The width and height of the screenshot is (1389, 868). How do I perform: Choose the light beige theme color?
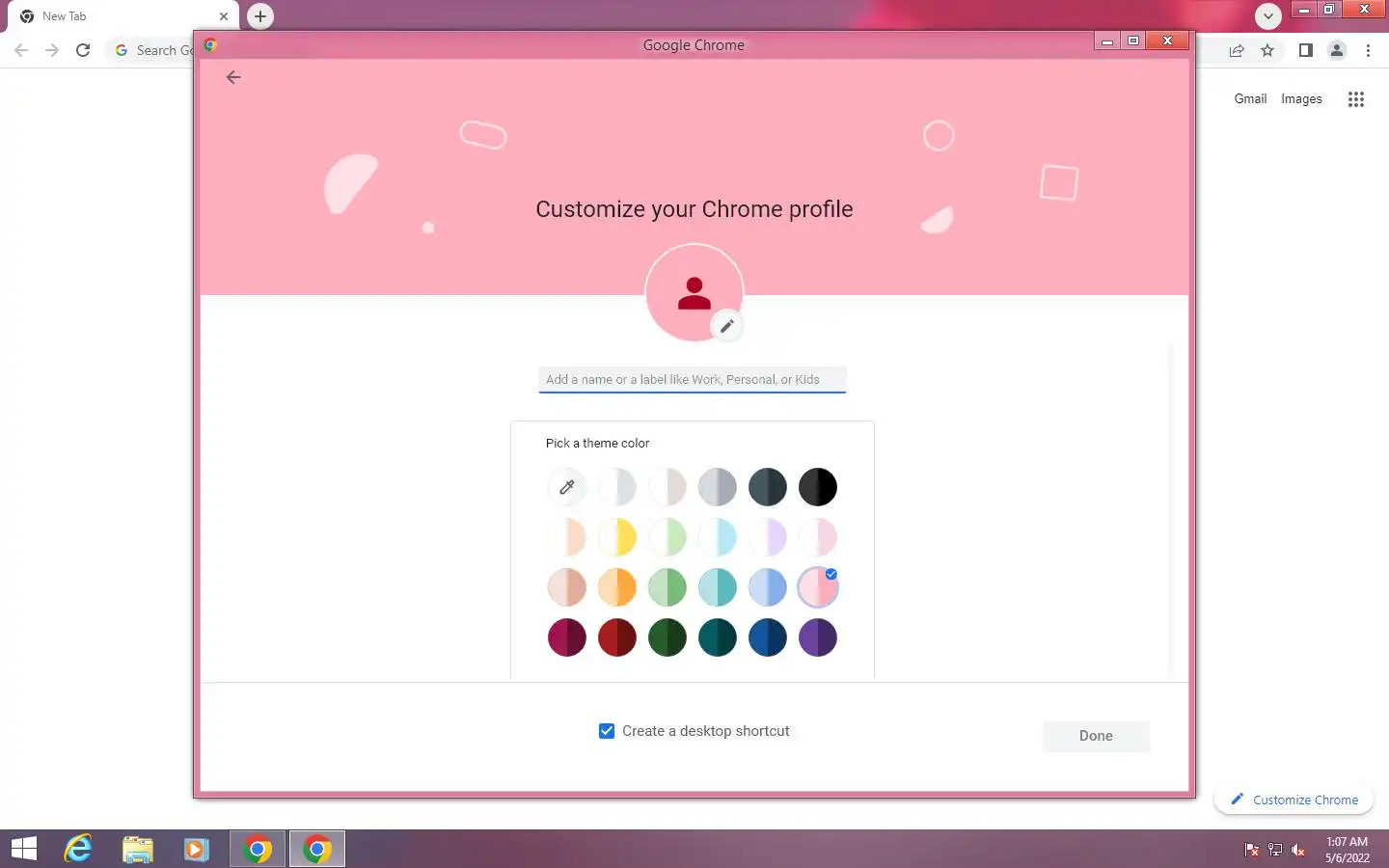[x=667, y=487]
